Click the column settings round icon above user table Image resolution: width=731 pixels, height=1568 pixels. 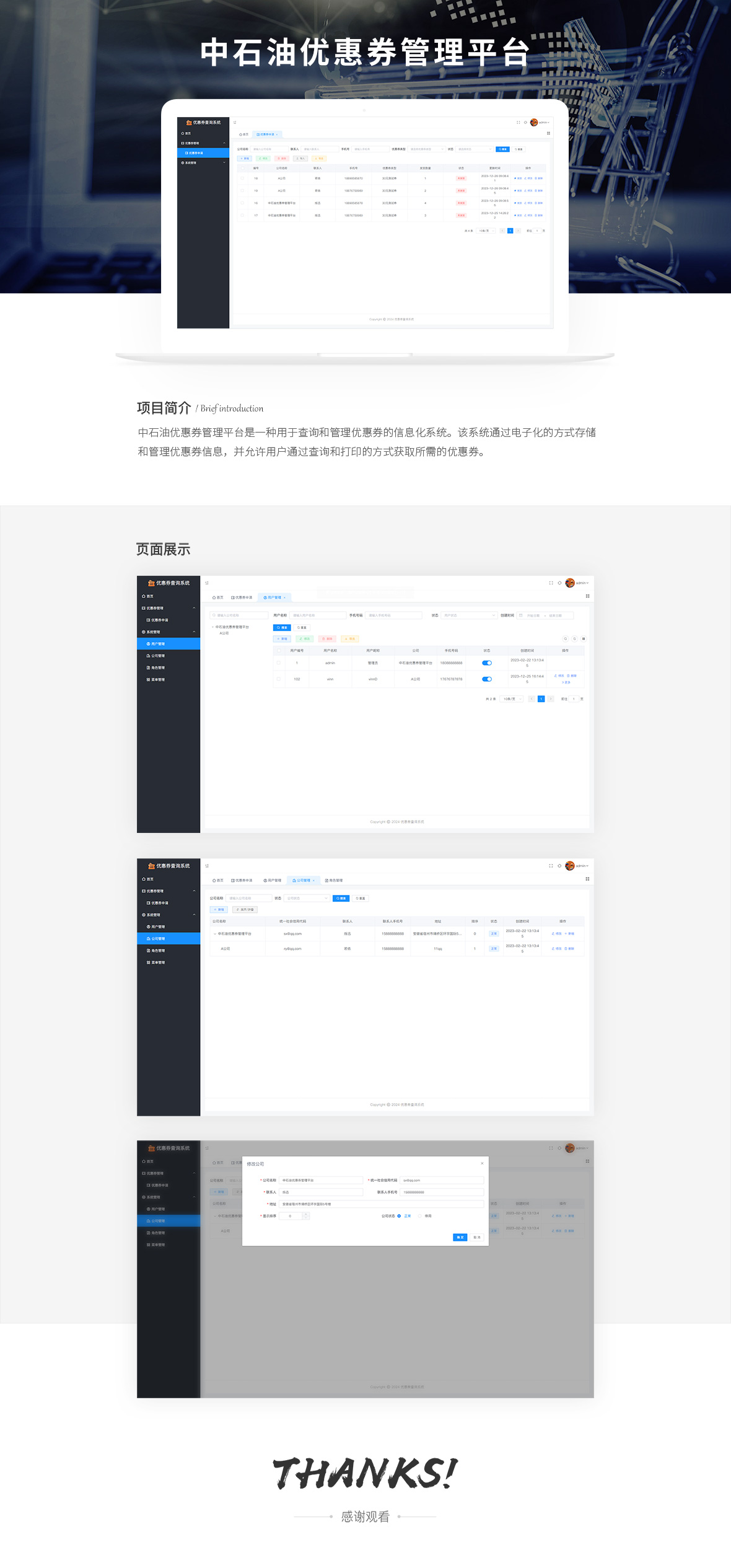pyautogui.click(x=584, y=638)
